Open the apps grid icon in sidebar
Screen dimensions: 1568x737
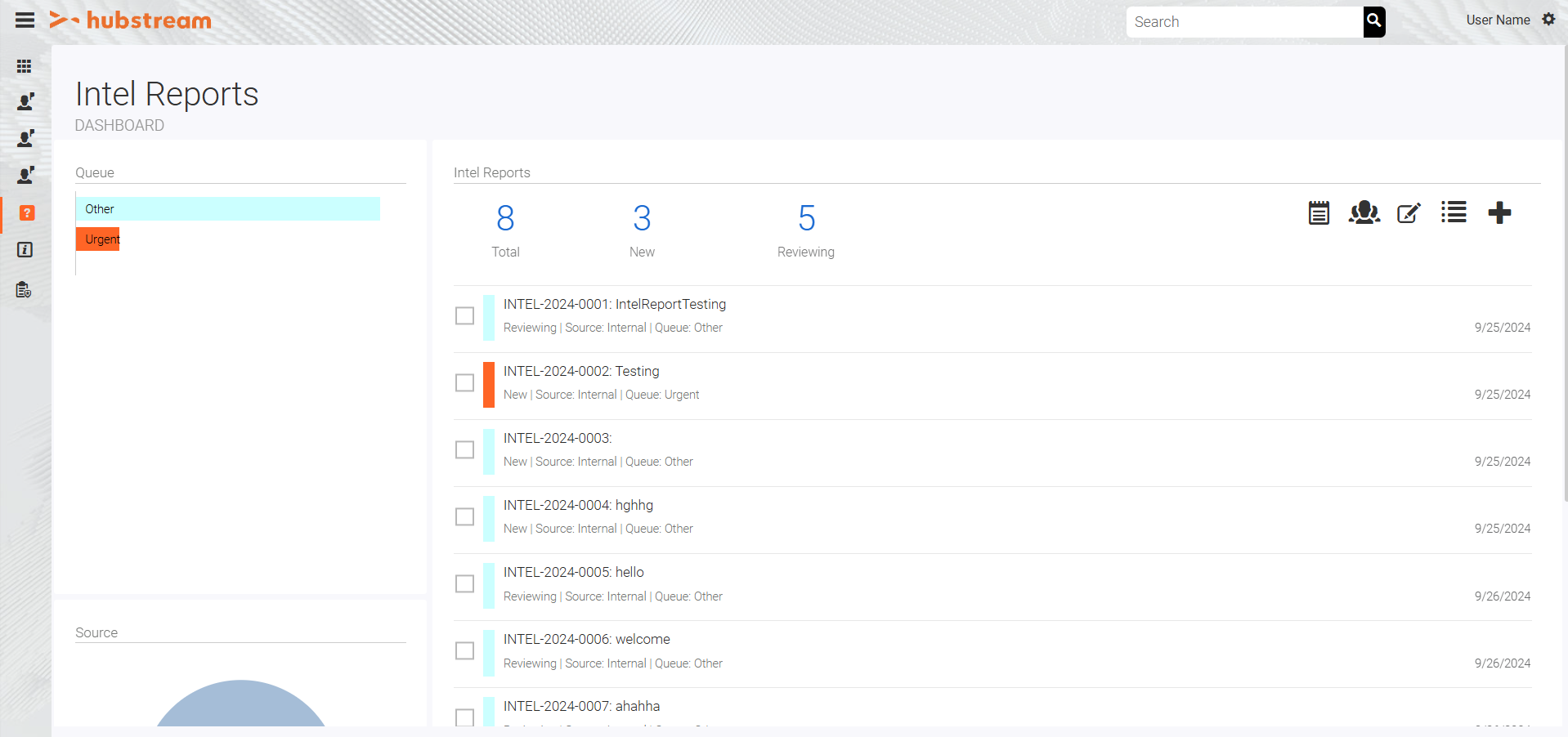click(x=25, y=65)
